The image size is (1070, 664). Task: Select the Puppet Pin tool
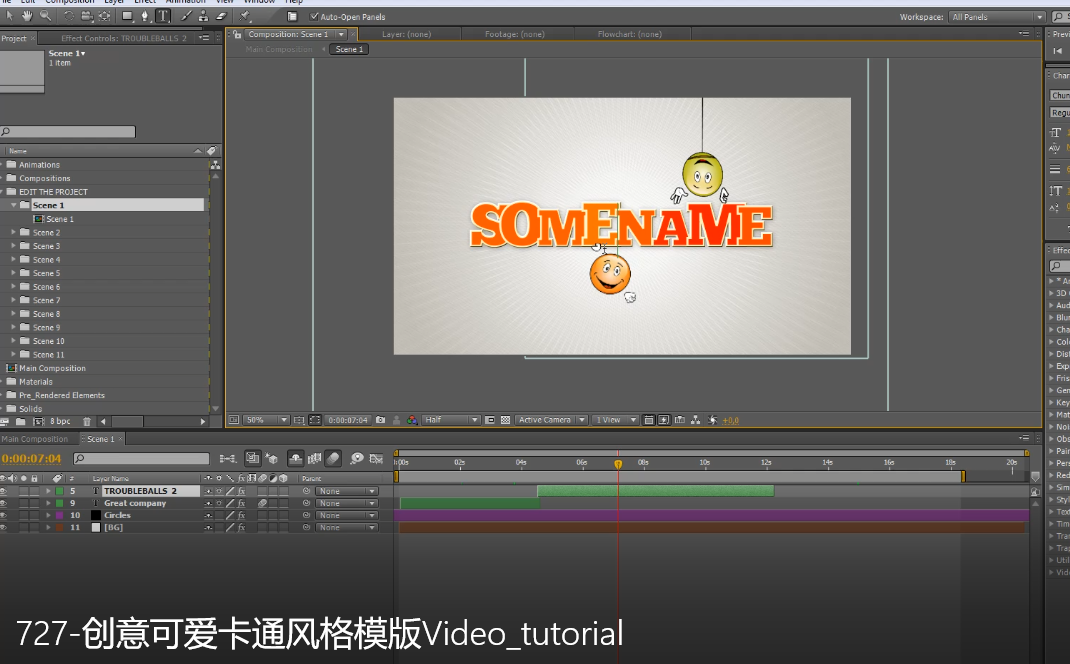[244, 16]
